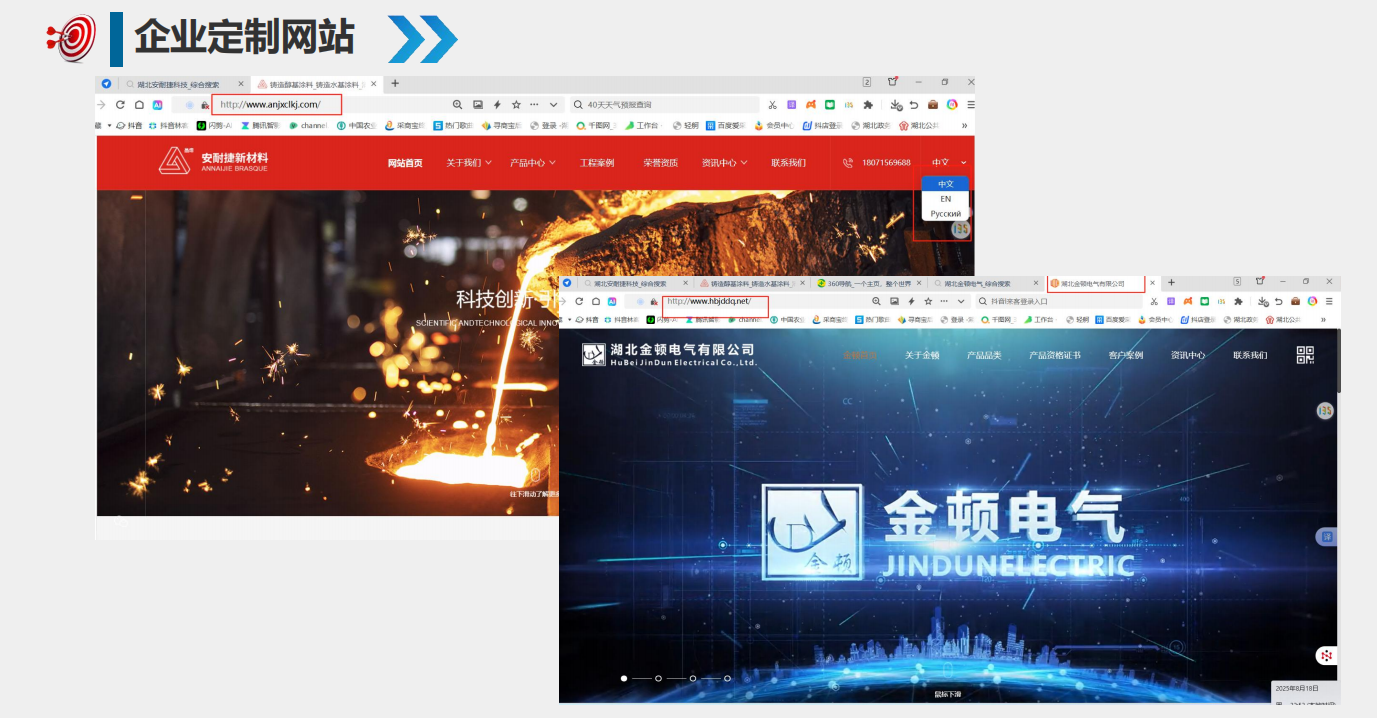The image size is (1377, 718).
Task: Click the red dotted floating icon at Jindun page right edge
Action: tap(1325, 656)
